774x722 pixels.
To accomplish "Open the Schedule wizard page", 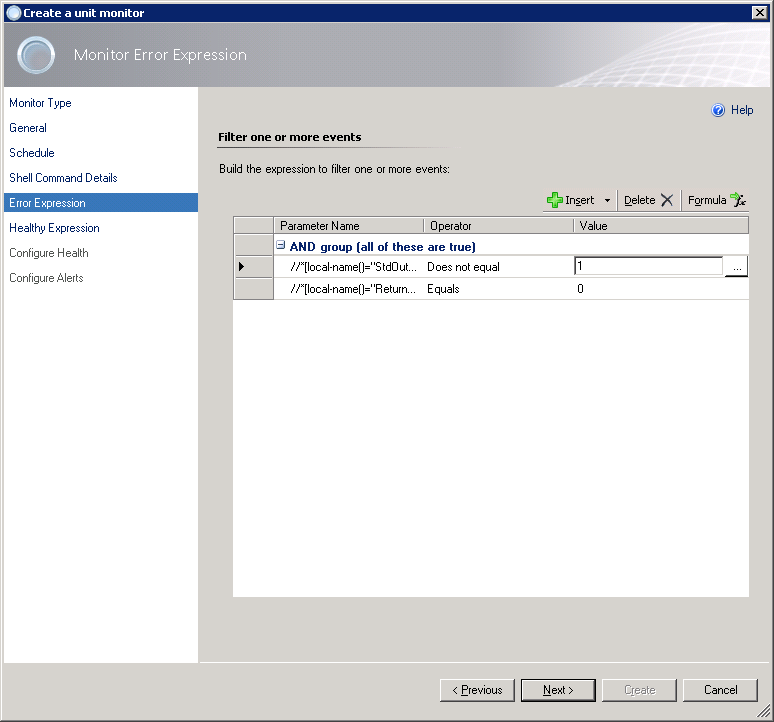I will coord(32,153).
